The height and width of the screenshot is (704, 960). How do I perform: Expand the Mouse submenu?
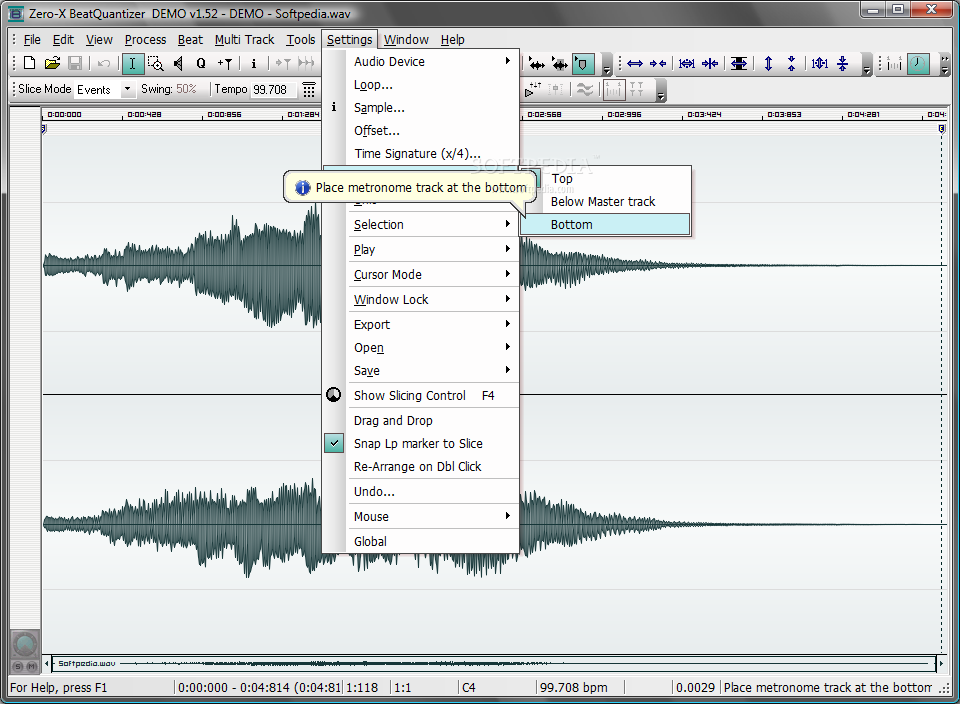pyautogui.click(x=421, y=517)
